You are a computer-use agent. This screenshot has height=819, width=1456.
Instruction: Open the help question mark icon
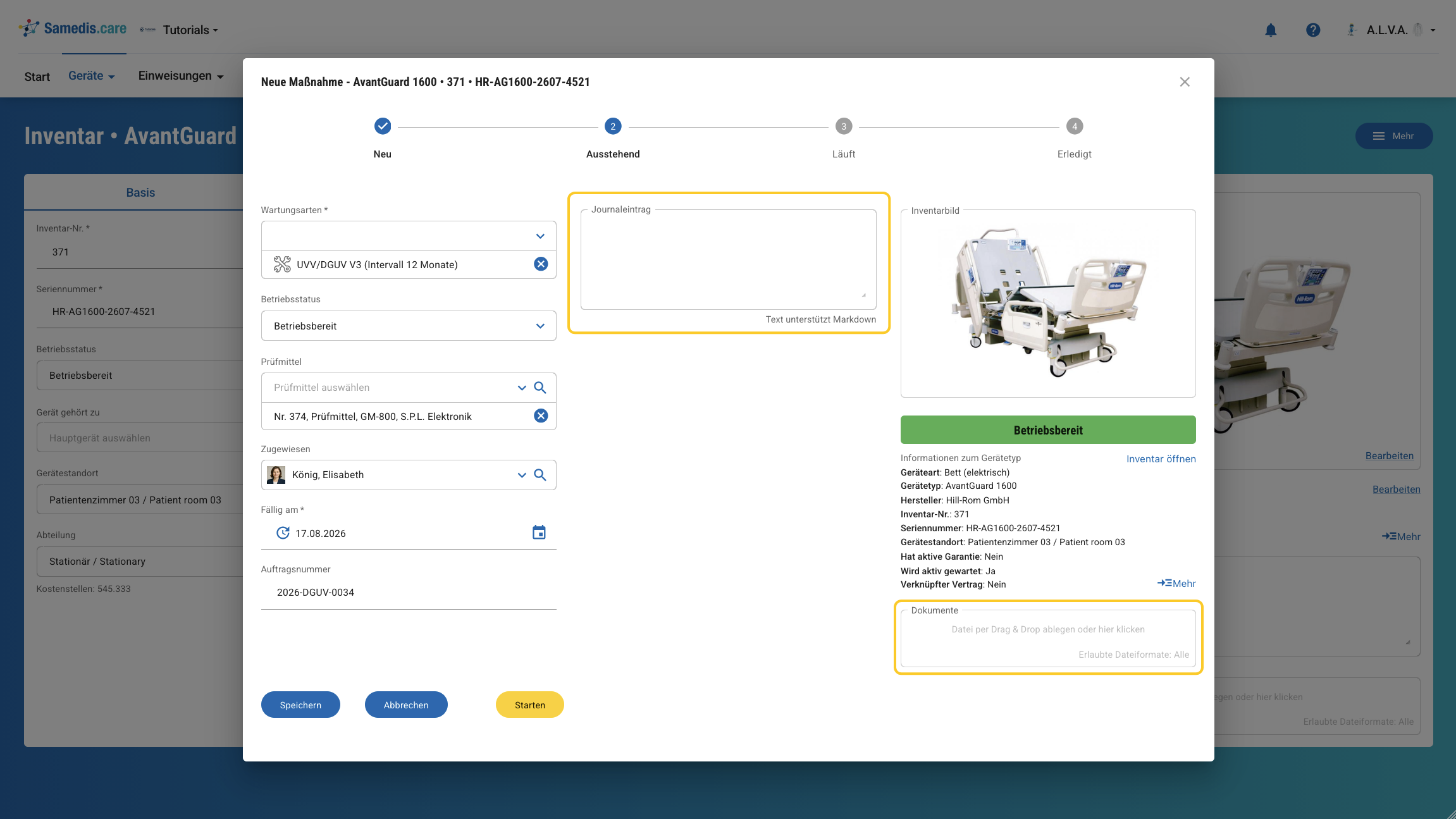[1313, 30]
